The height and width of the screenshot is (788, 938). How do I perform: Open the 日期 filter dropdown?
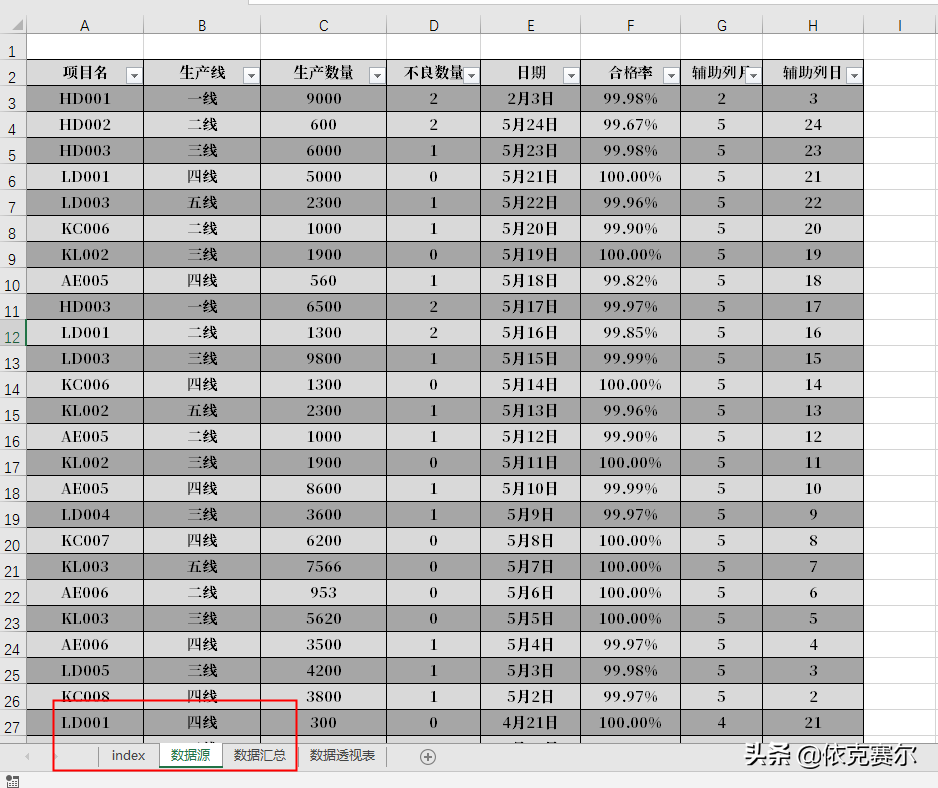pos(571,75)
